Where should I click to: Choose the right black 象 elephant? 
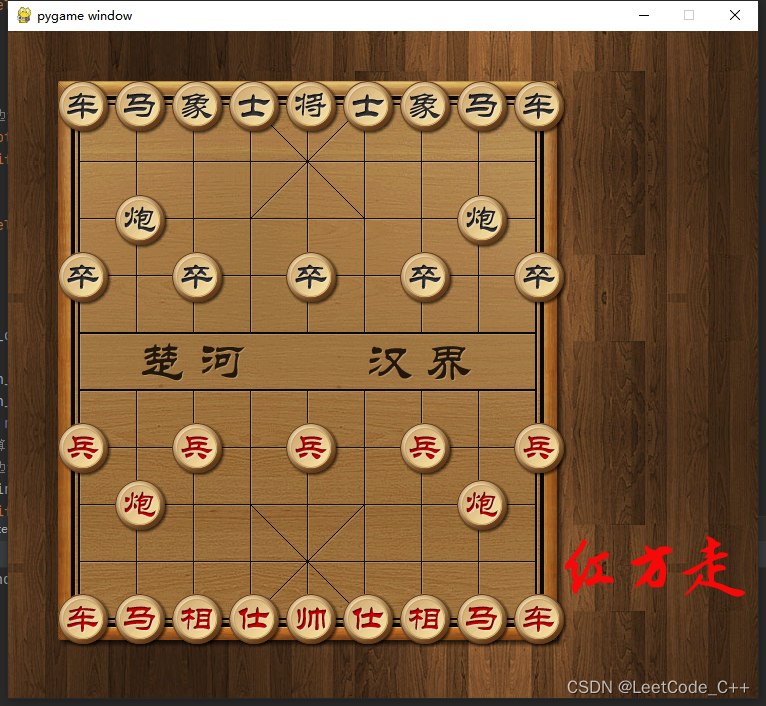click(425, 106)
